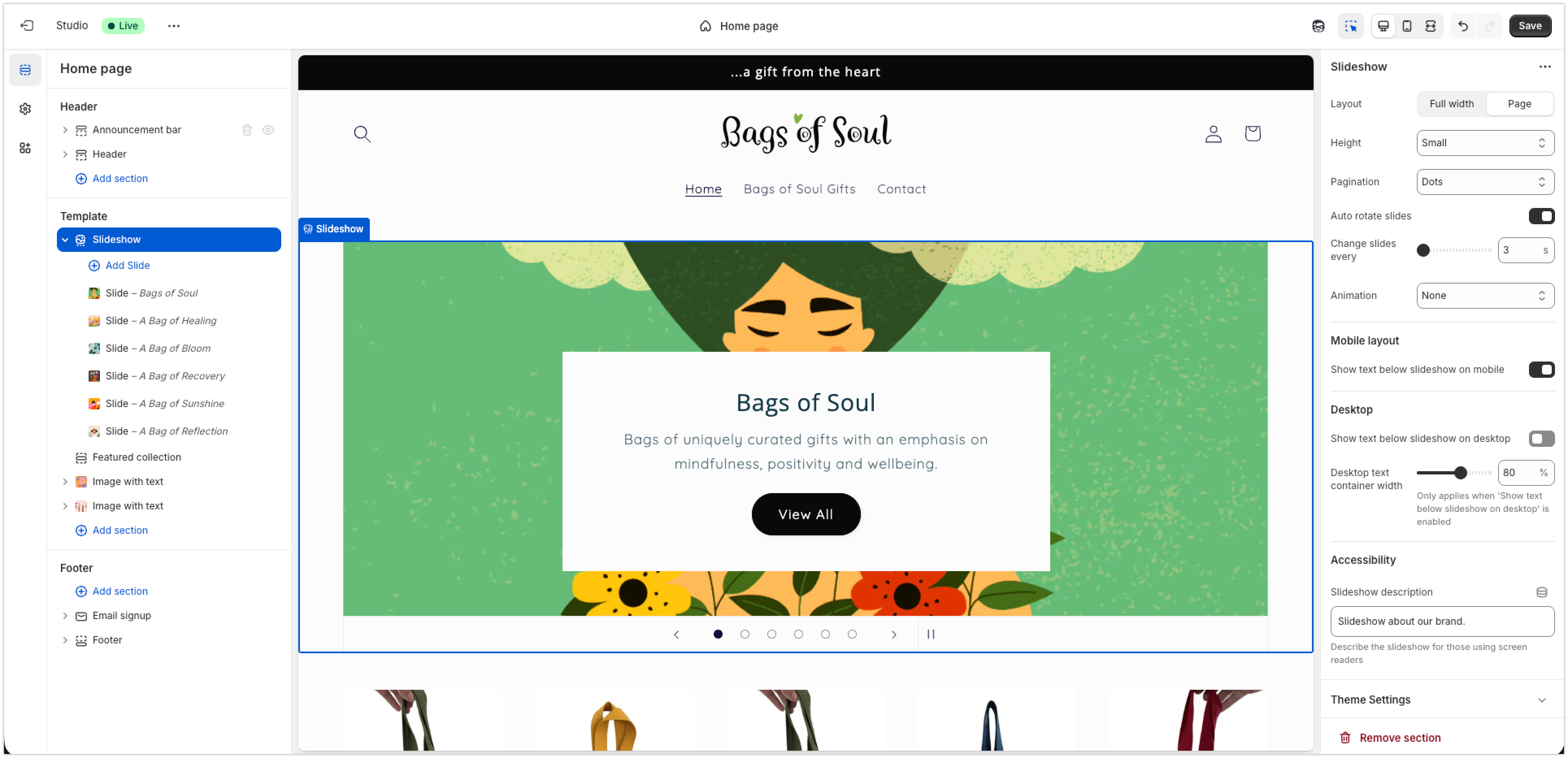Viewport: 1568px width, 758px height.
Task: Click the Save button
Action: 1529,26
